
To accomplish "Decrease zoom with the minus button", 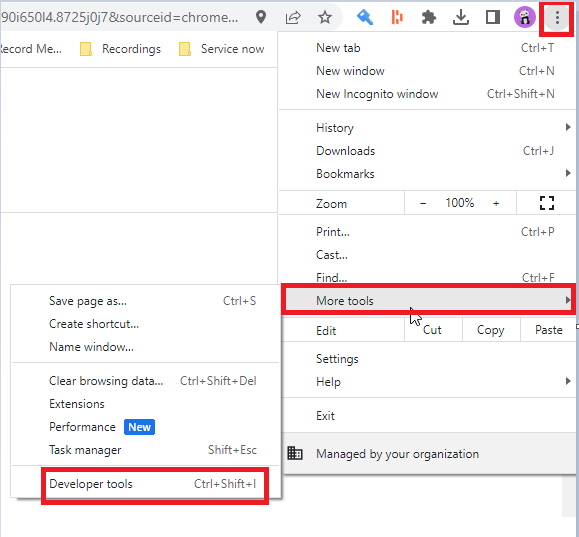I will pyautogui.click(x=423, y=203).
